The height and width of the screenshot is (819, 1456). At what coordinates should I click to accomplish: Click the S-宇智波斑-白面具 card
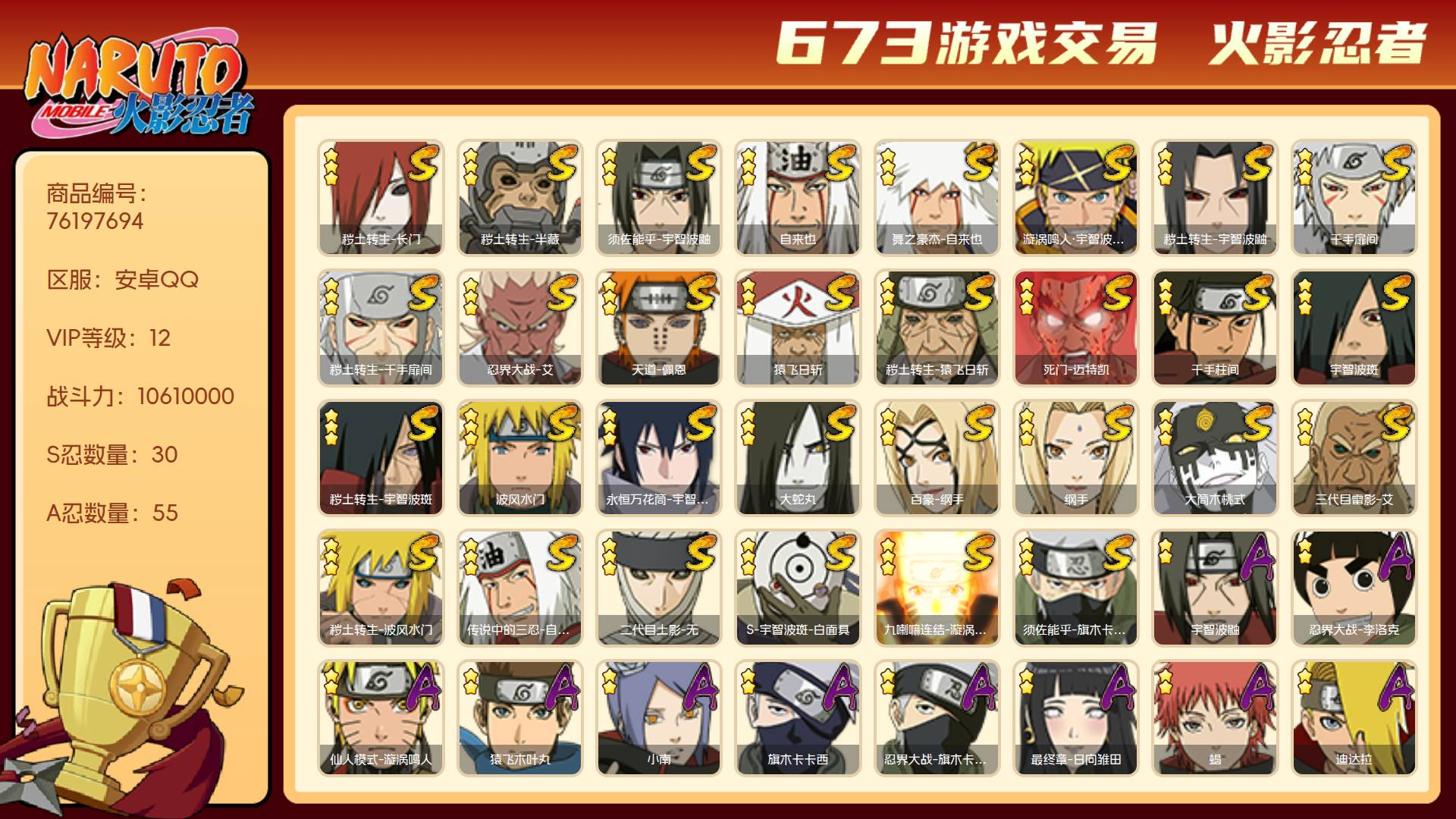coord(798,588)
